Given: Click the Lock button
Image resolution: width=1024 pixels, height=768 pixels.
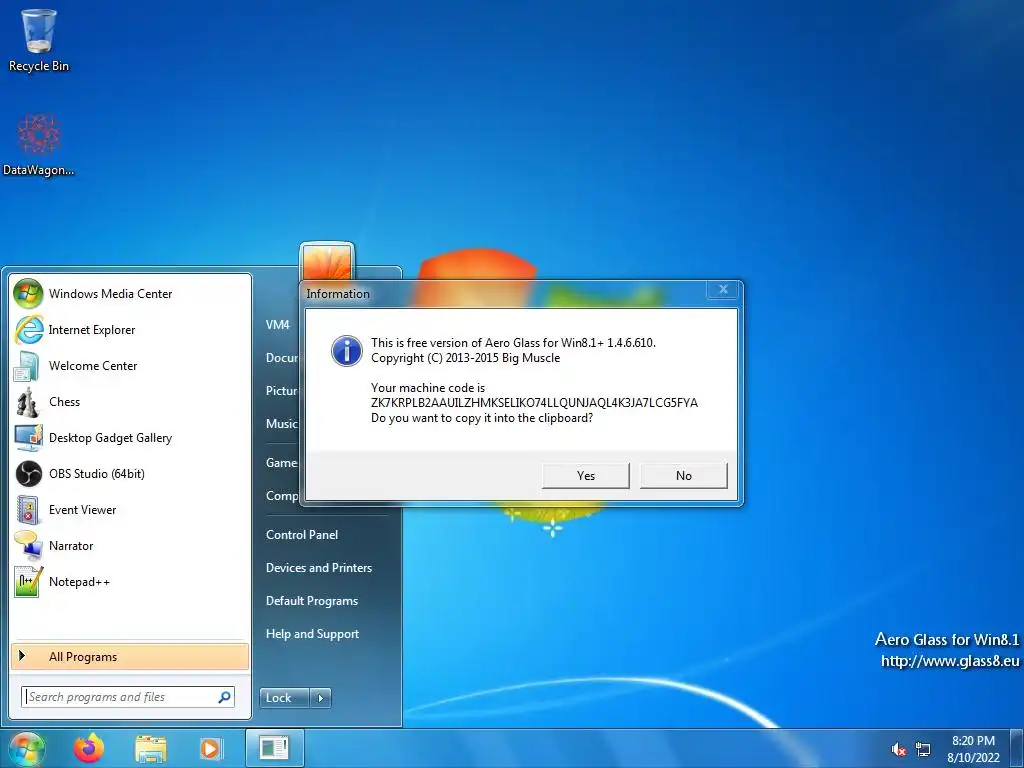Looking at the screenshot, I should [285, 697].
